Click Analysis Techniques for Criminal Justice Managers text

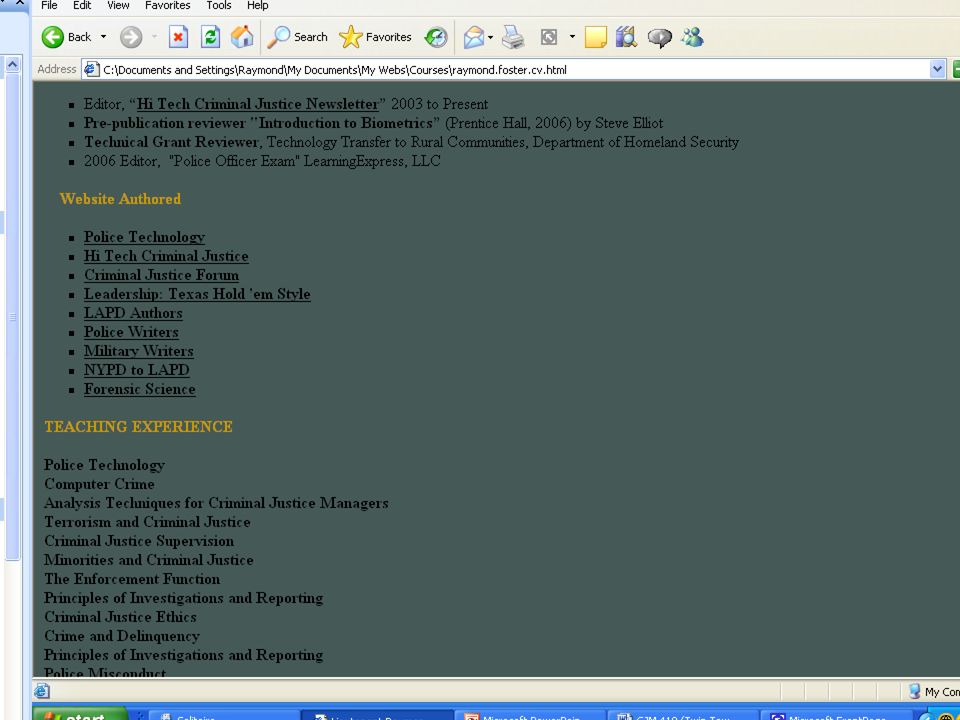point(216,503)
